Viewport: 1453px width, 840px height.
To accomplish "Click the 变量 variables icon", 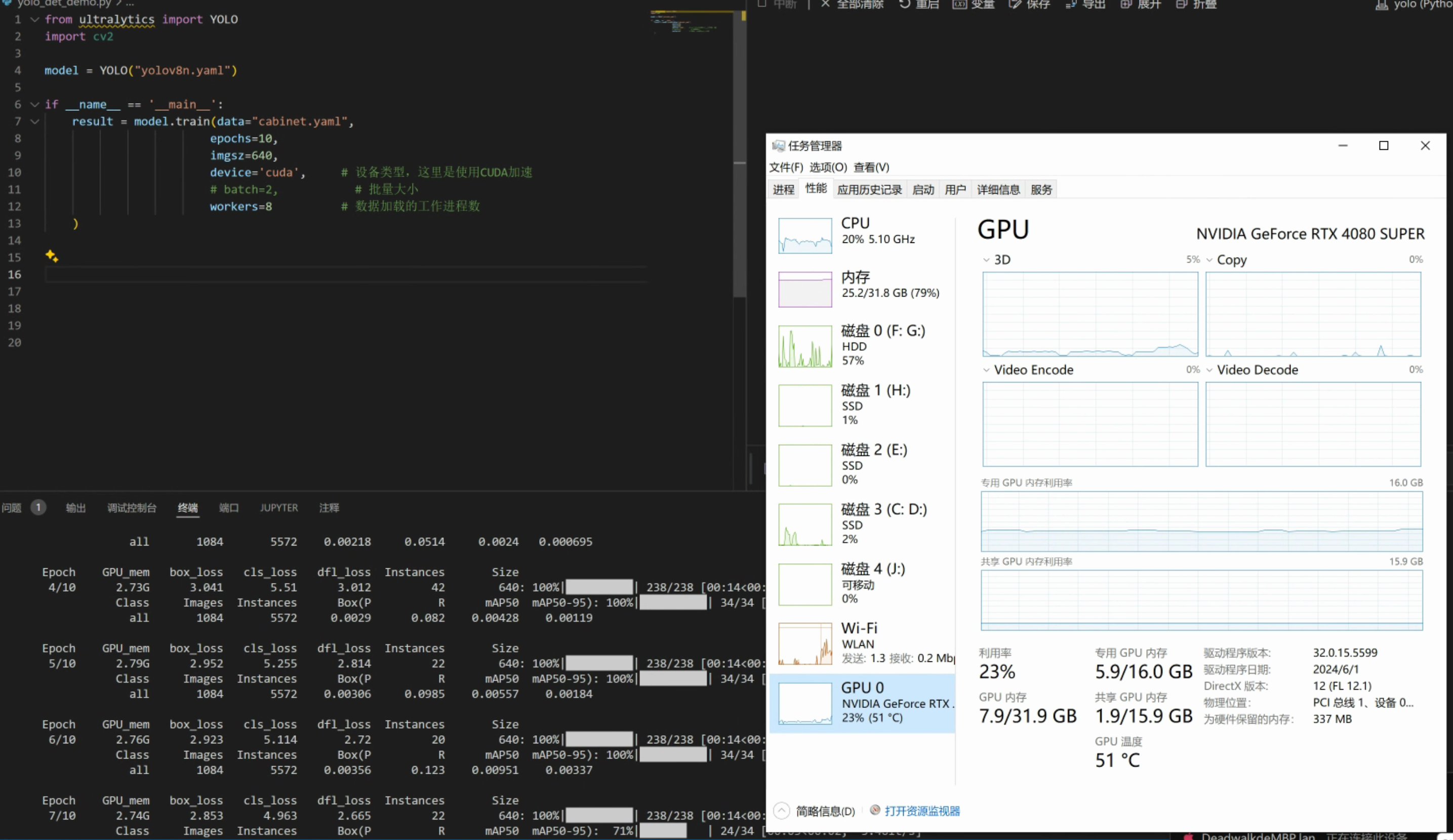I will pos(959,4).
